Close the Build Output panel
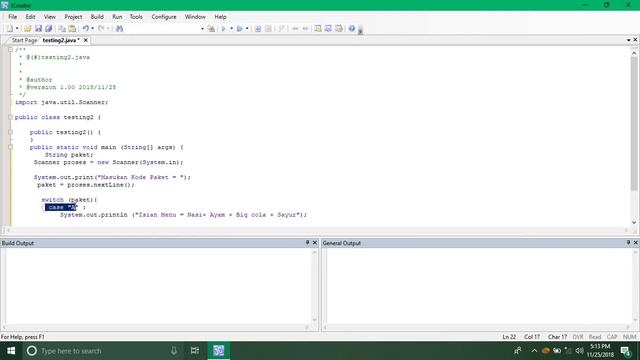Viewport: 640px width, 360px height. [315, 243]
